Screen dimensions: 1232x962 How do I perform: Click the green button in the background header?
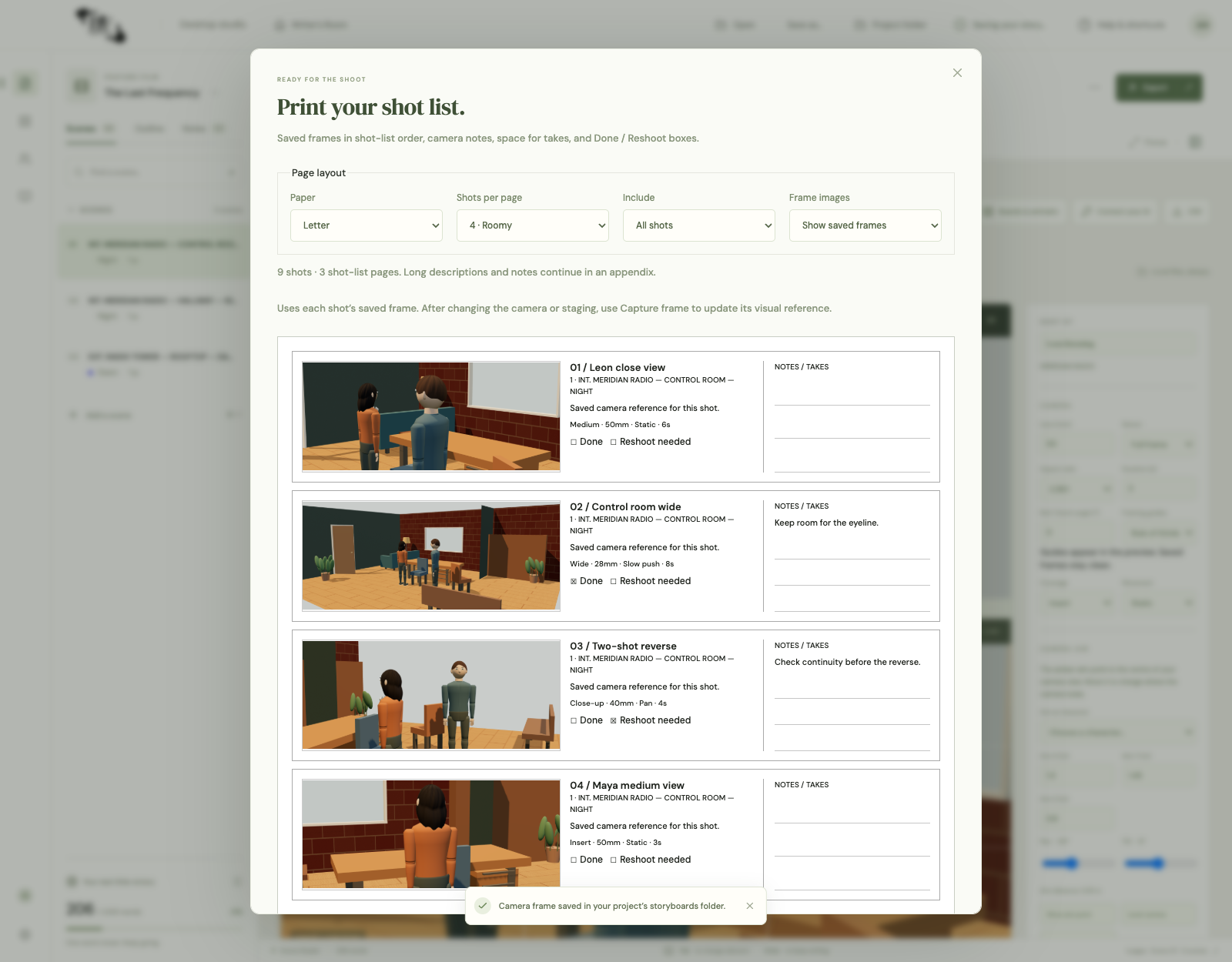tap(1159, 88)
